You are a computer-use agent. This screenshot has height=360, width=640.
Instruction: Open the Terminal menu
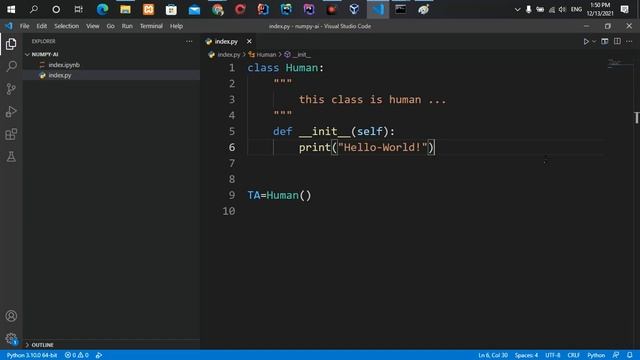pos(151,26)
